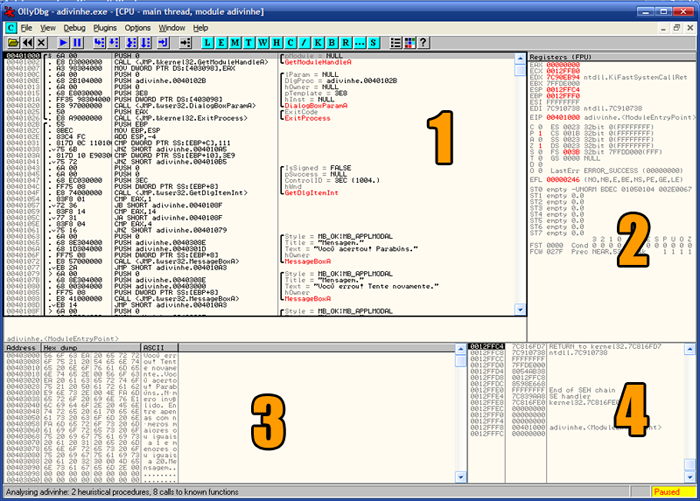
Task: Click the Open file toolbar icon
Action: point(13,43)
